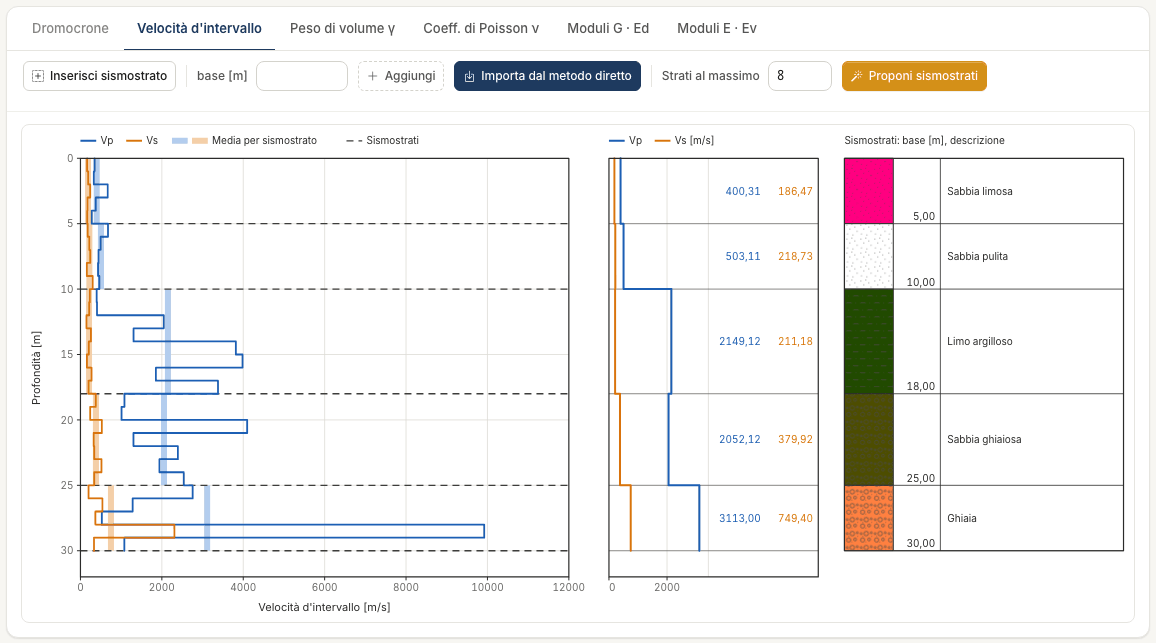
Task: Click Vs value 211,18
Action: click(x=795, y=341)
